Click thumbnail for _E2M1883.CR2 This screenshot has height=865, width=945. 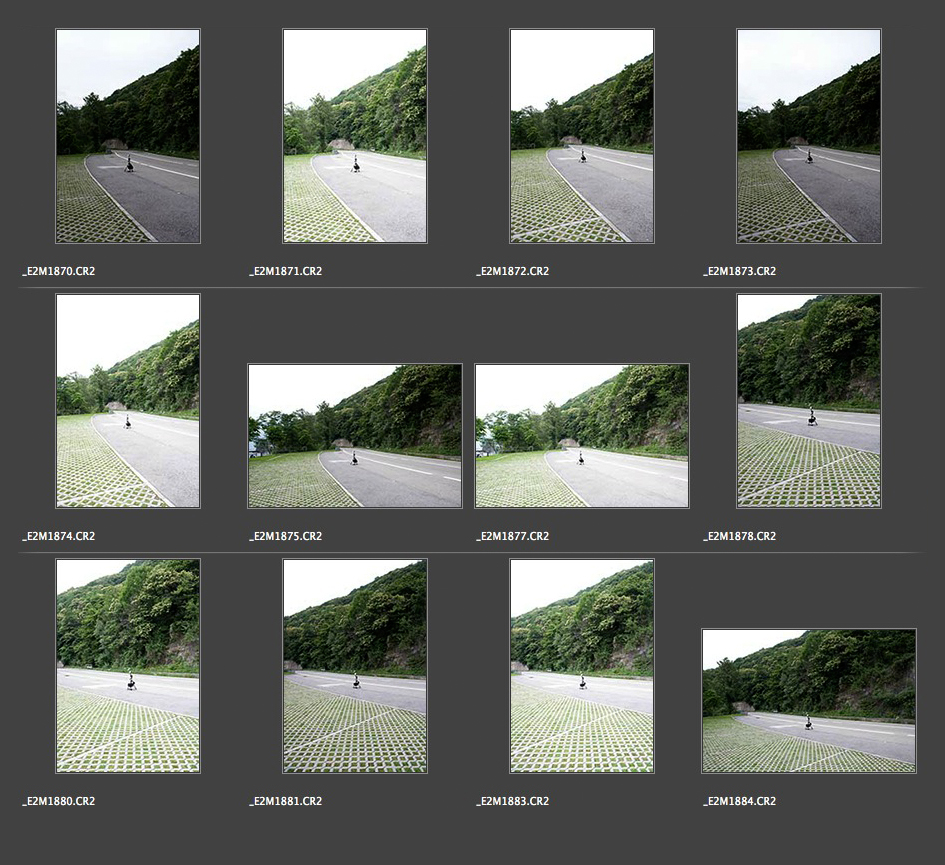click(x=582, y=666)
